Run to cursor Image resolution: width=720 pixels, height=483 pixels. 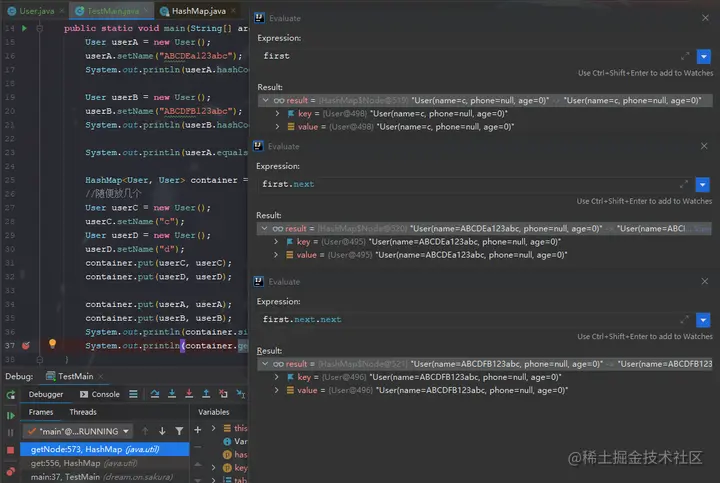click(x=241, y=394)
